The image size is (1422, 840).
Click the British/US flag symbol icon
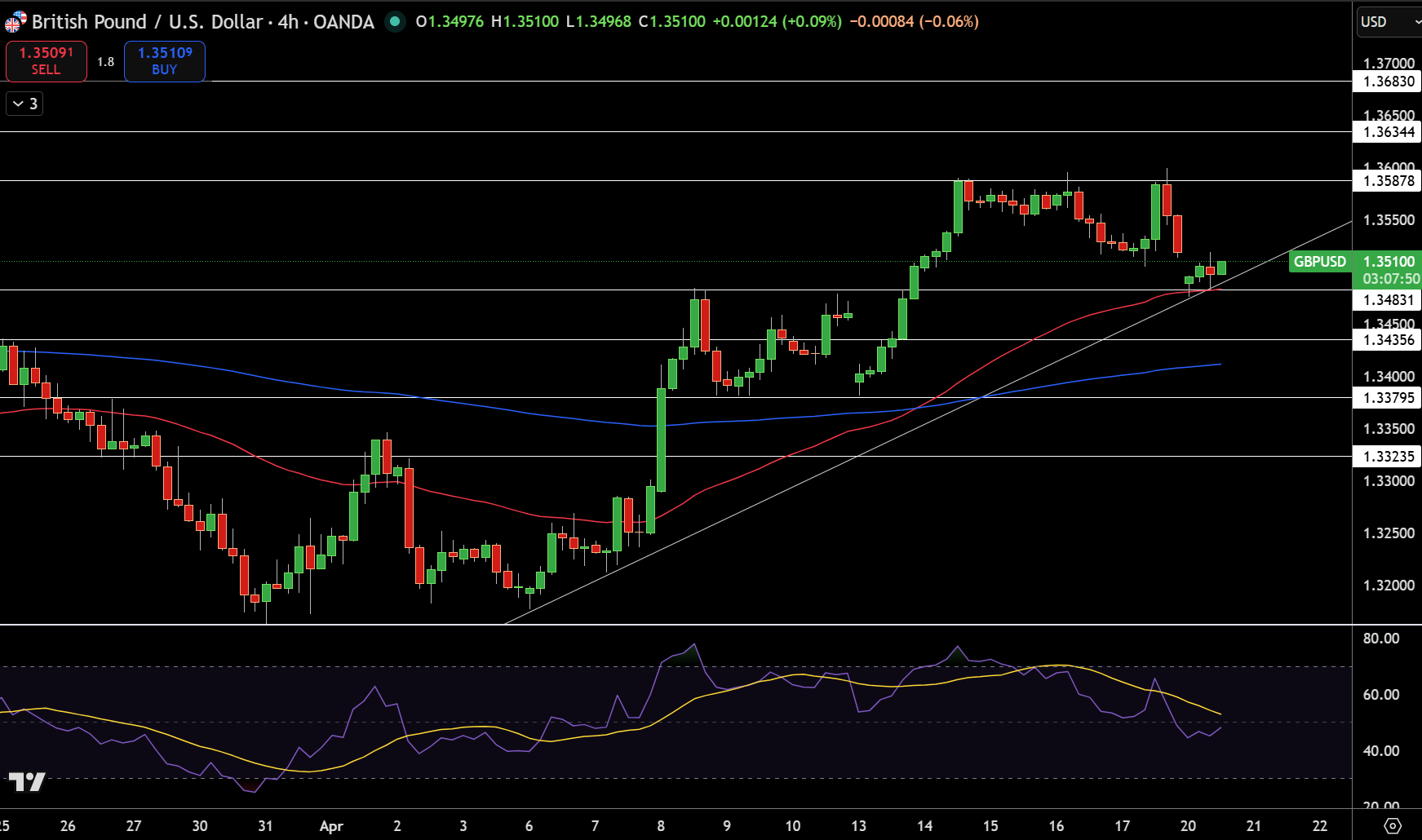coord(15,22)
